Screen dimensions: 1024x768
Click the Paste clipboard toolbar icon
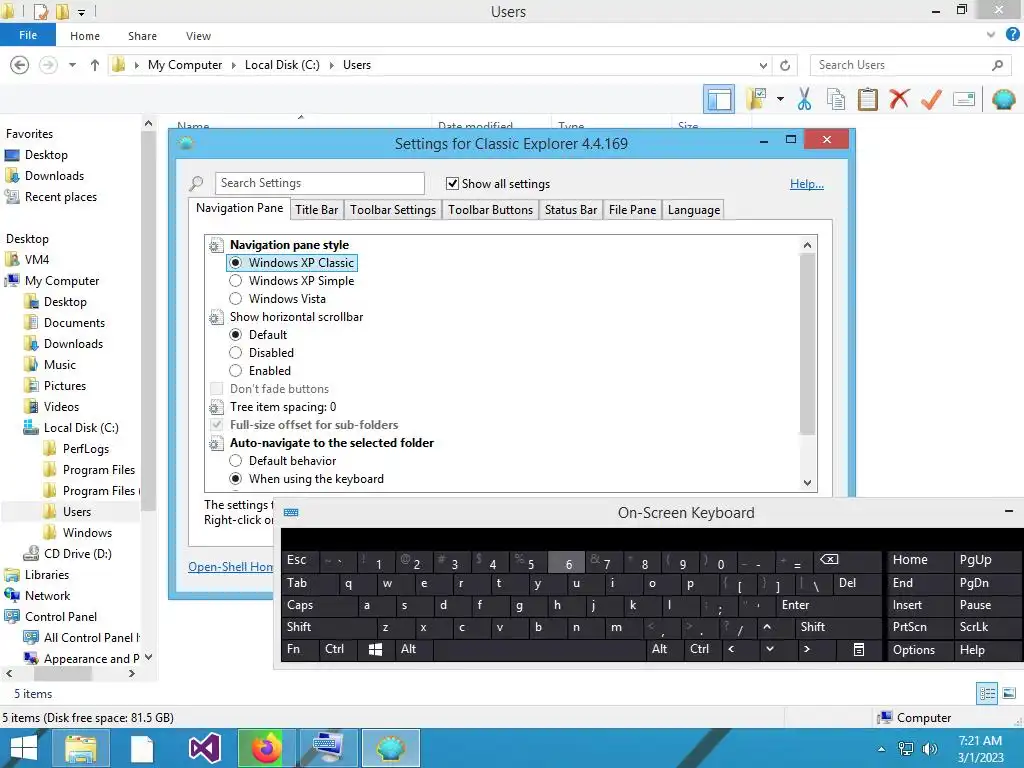867,99
